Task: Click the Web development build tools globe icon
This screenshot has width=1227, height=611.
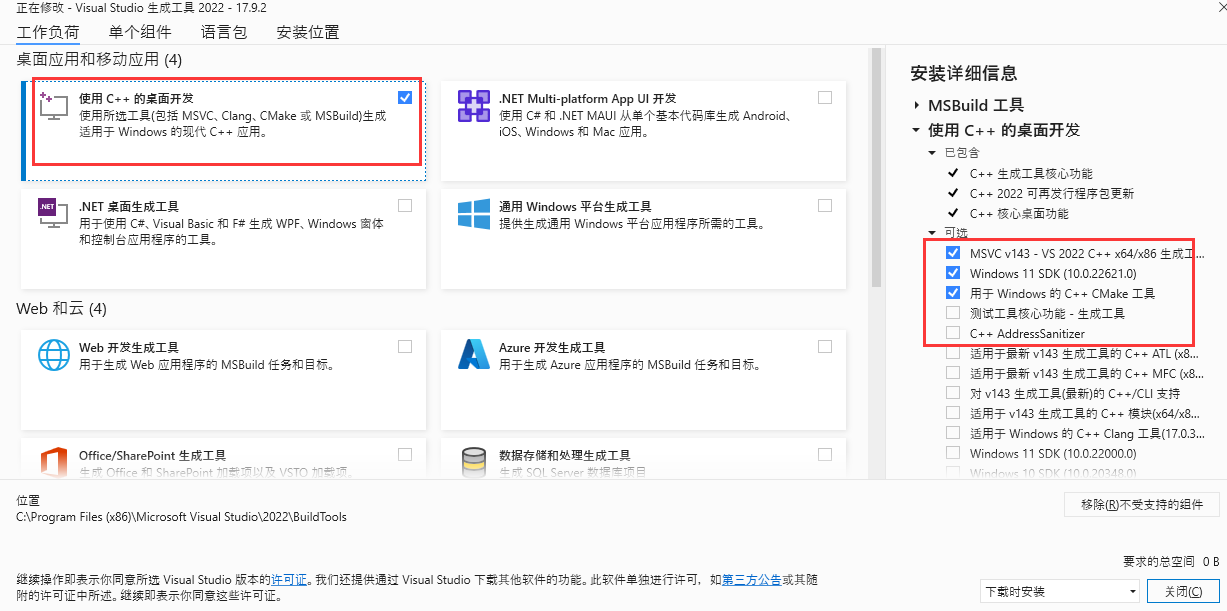Action: pyautogui.click(x=53, y=355)
